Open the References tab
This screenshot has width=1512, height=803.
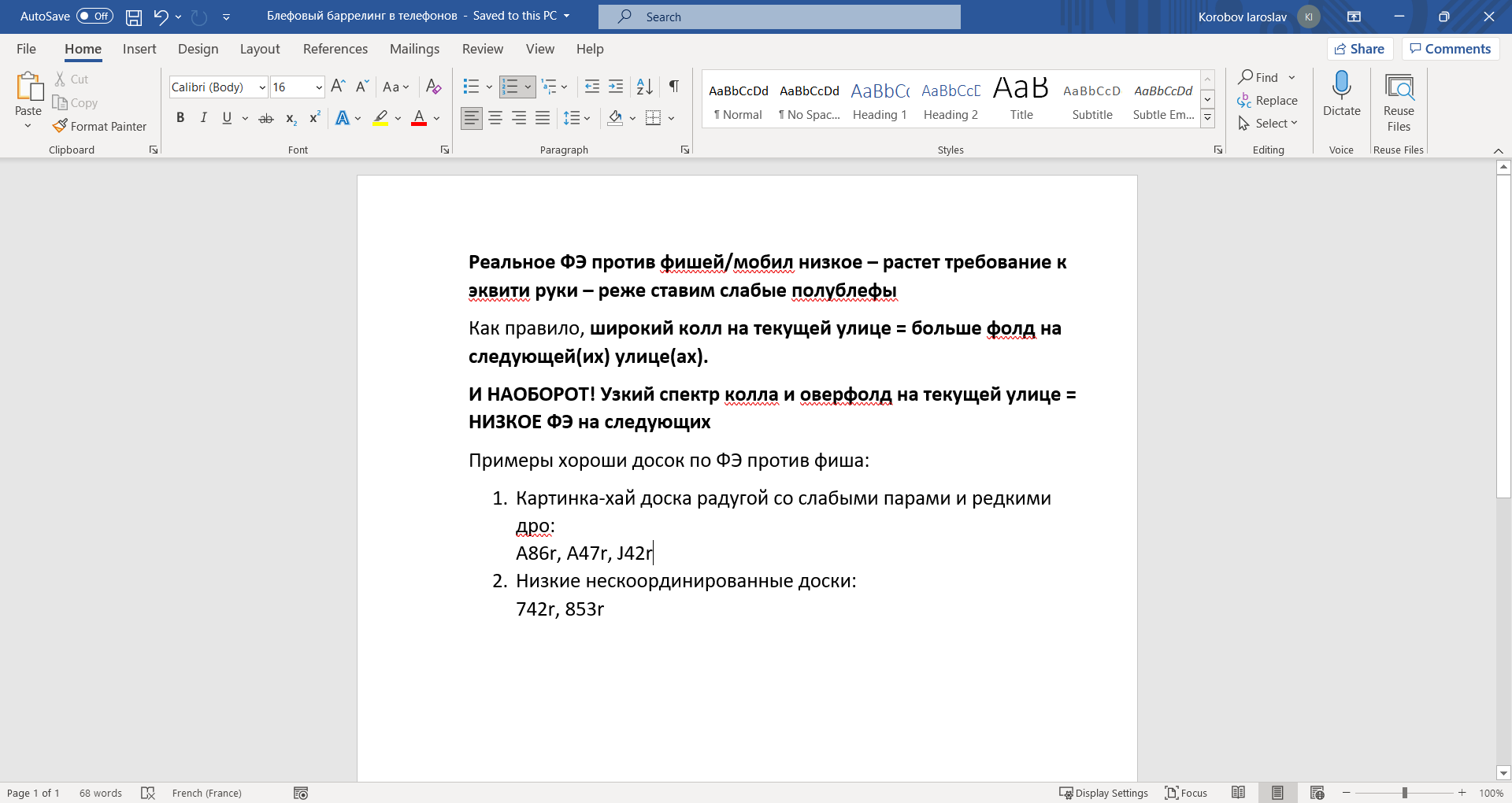pyautogui.click(x=335, y=49)
